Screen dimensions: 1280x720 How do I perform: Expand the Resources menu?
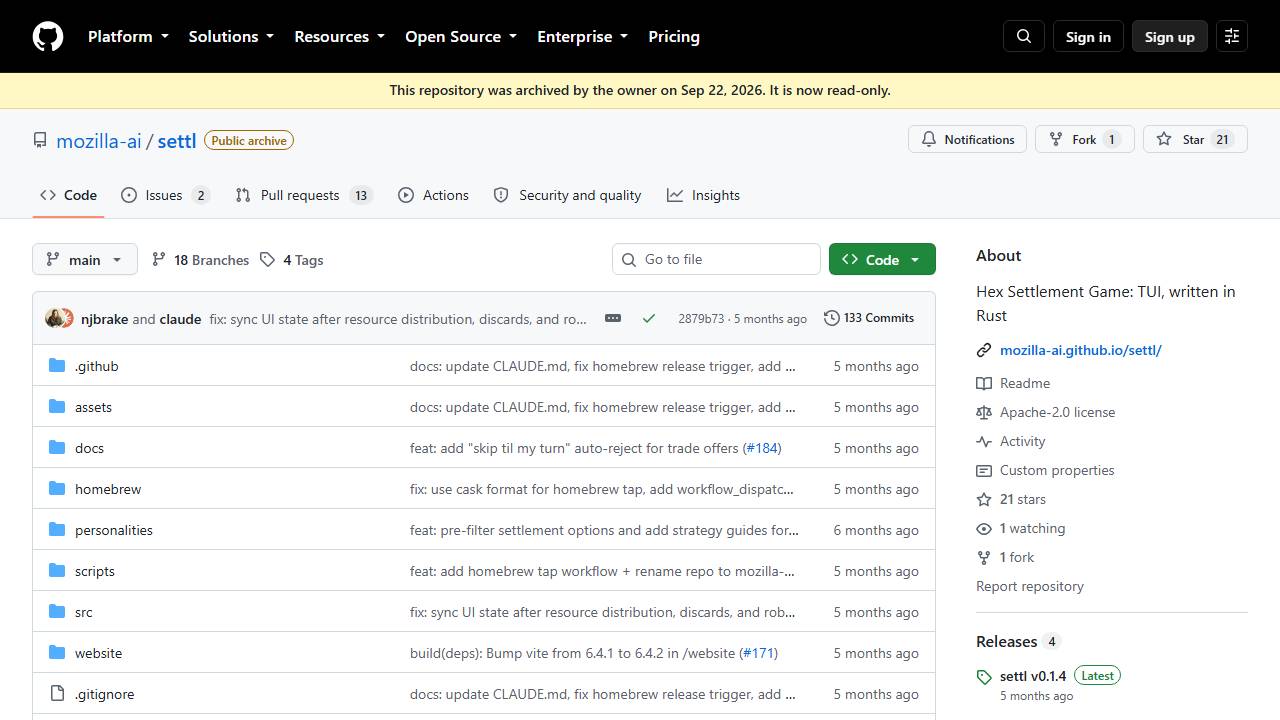[339, 37]
